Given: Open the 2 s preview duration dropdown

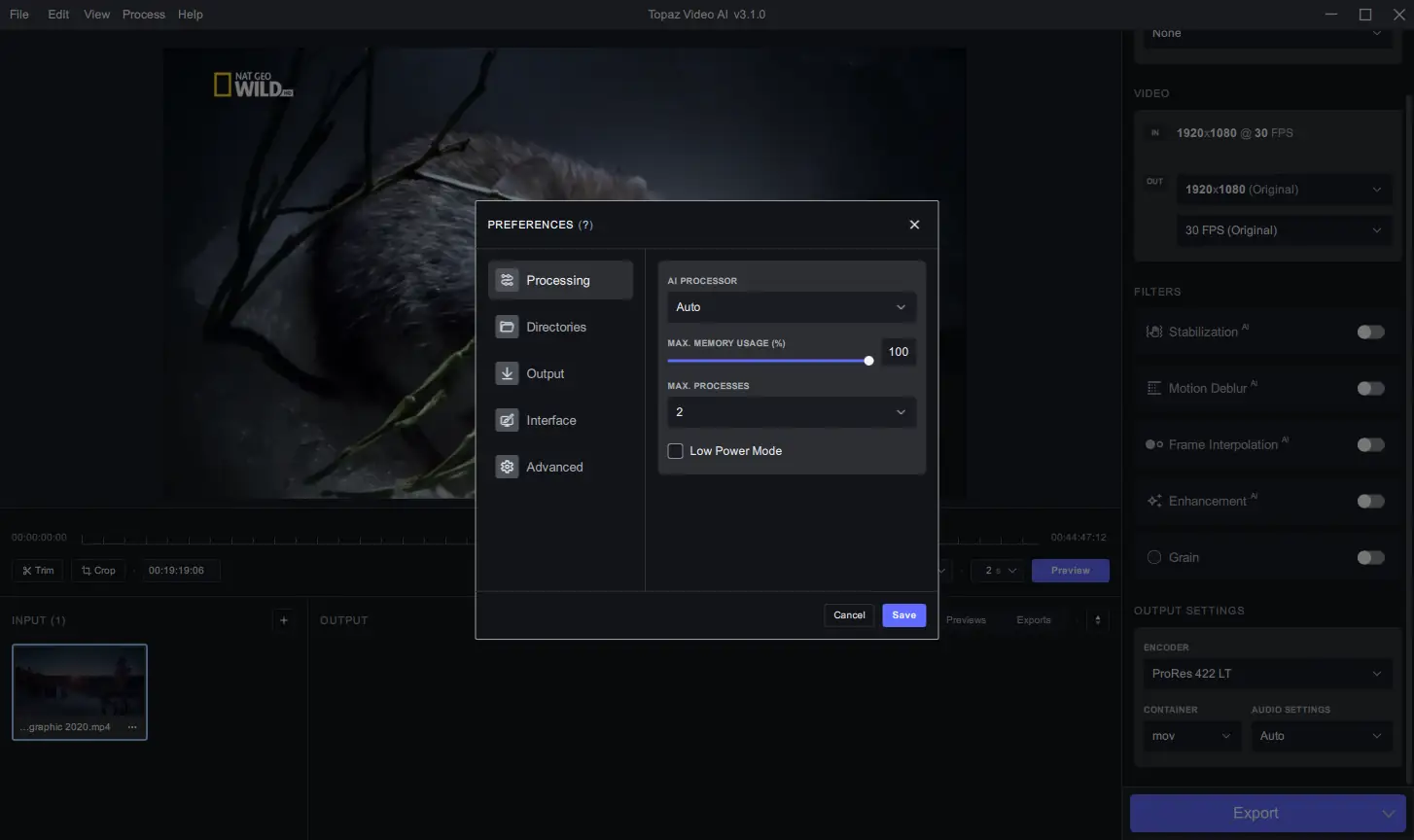Looking at the screenshot, I should pyautogui.click(x=1000, y=571).
